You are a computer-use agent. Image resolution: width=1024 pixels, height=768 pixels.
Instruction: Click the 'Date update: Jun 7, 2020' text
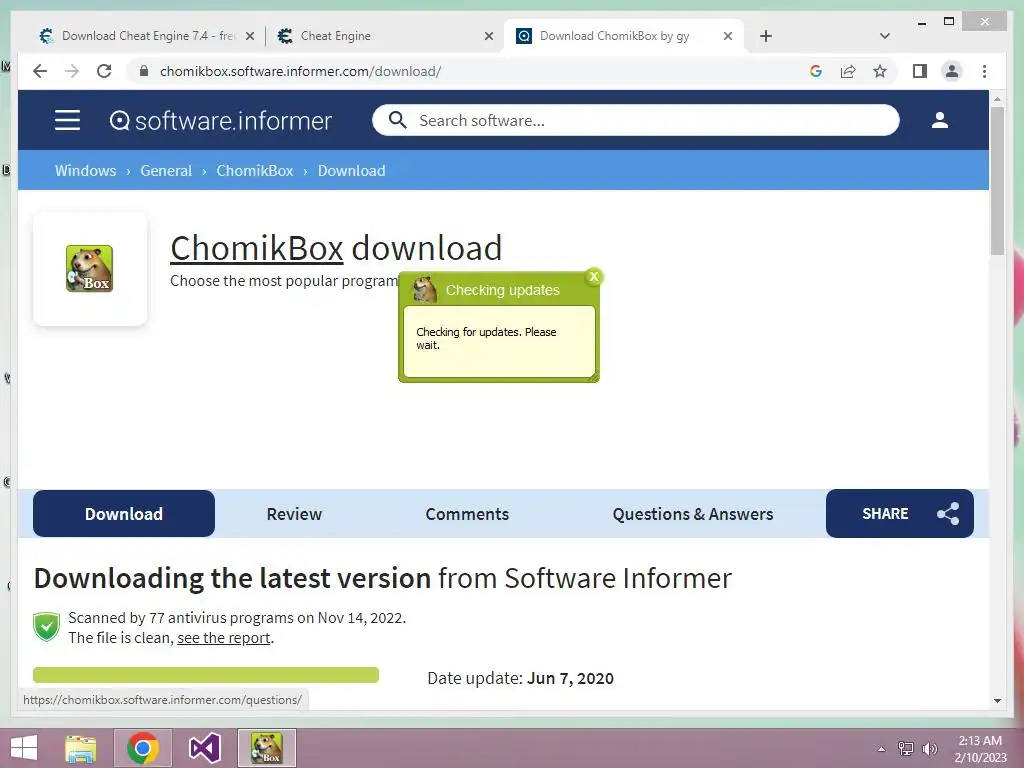point(520,678)
